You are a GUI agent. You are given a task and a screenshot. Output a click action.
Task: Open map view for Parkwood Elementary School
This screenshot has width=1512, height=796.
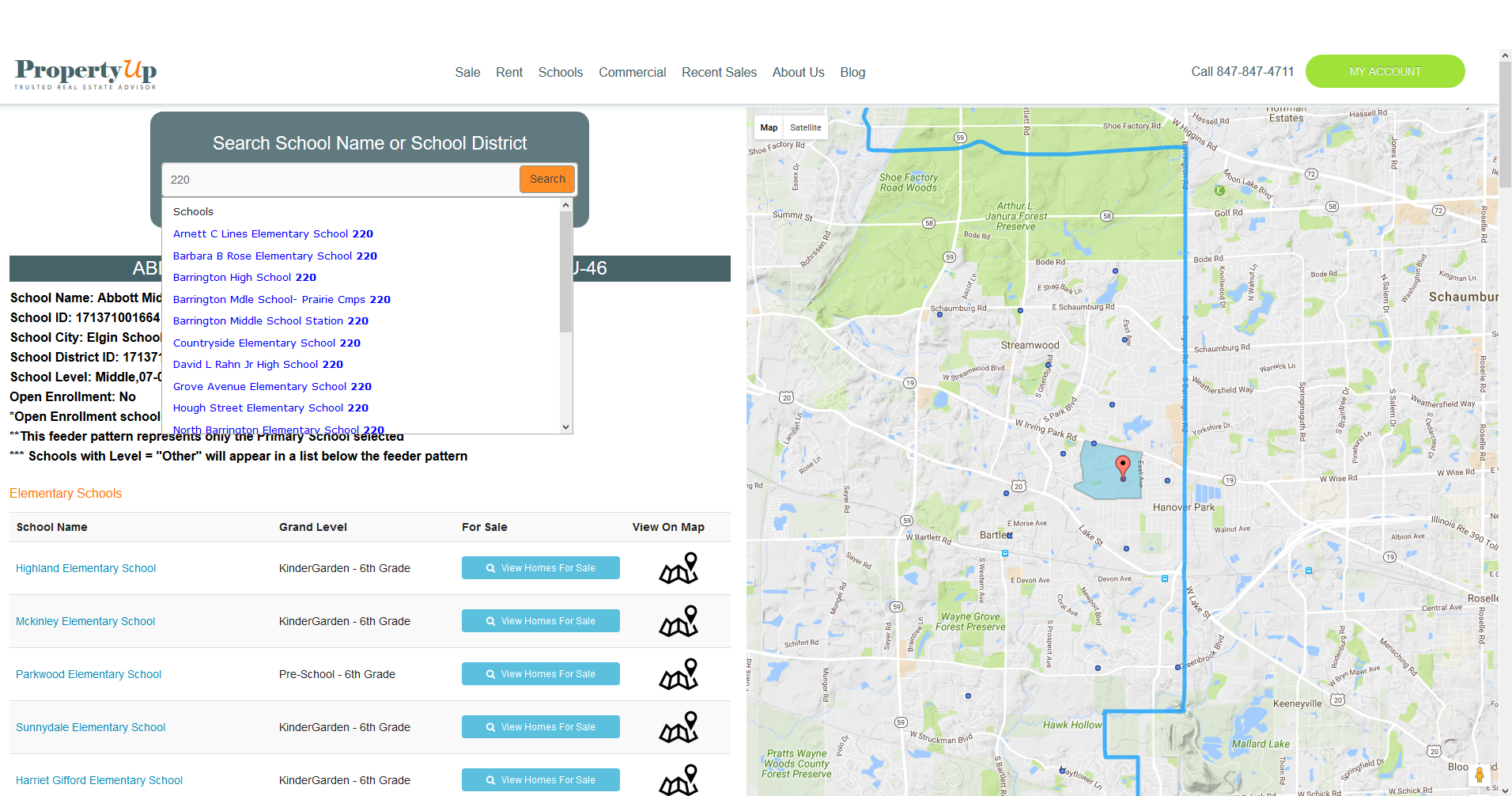click(679, 674)
